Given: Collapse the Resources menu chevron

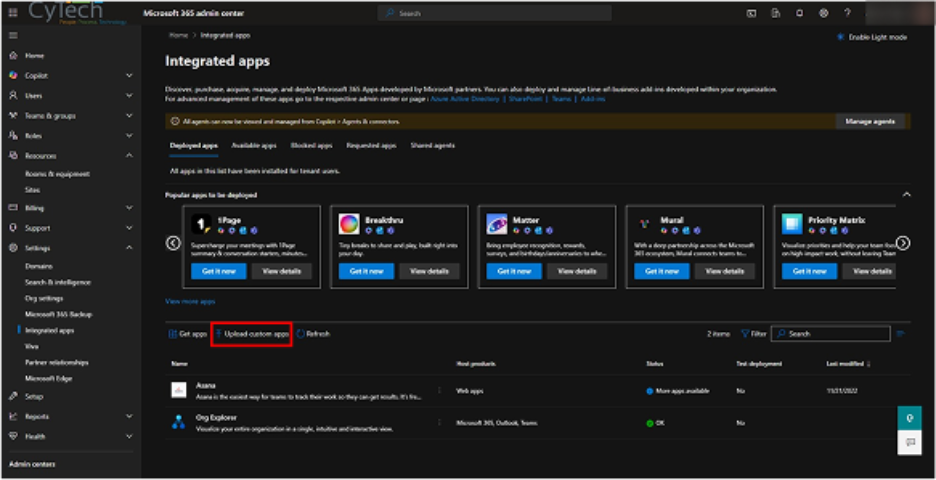Looking at the screenshot, I should coord(130,156).
